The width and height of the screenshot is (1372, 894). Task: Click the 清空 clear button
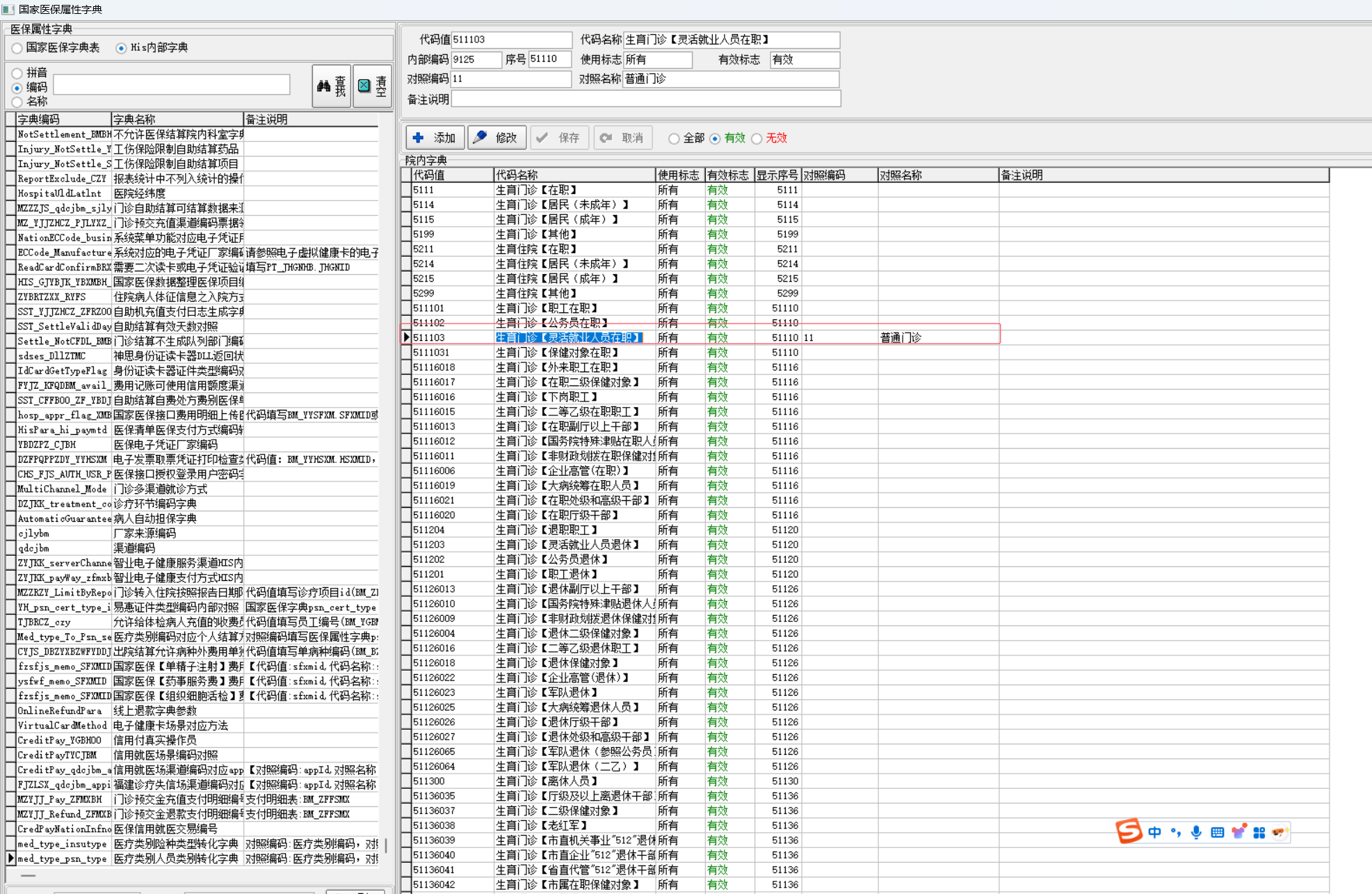[372, 86]
